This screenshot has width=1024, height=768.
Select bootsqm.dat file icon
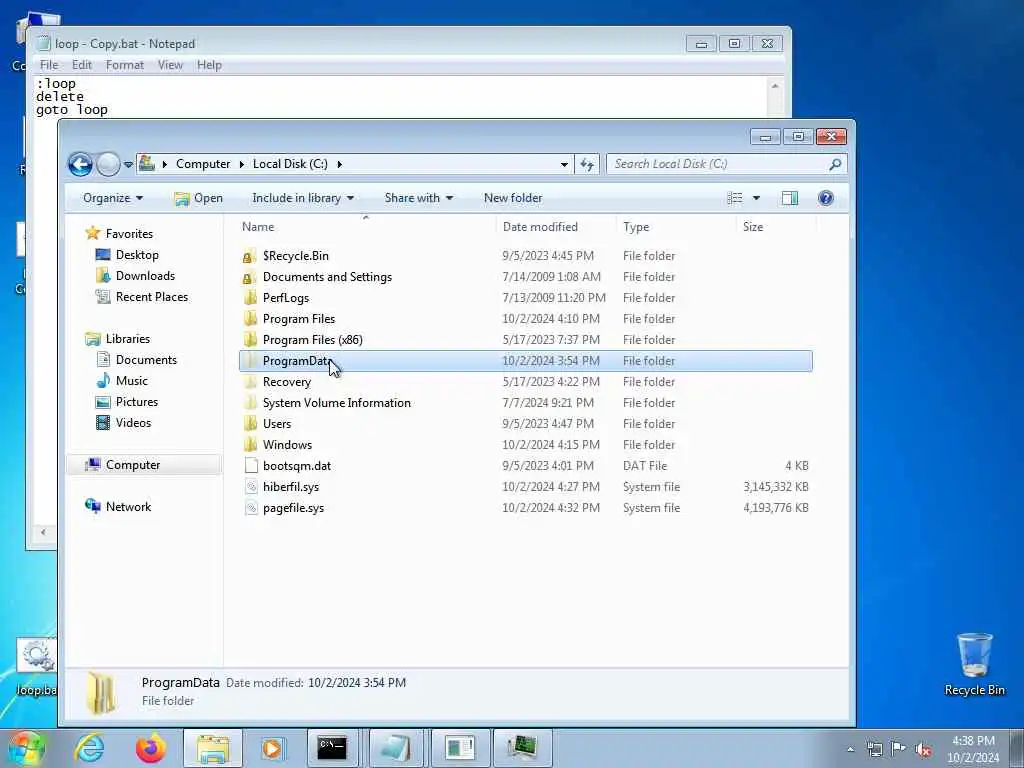(x=251, y=466)
